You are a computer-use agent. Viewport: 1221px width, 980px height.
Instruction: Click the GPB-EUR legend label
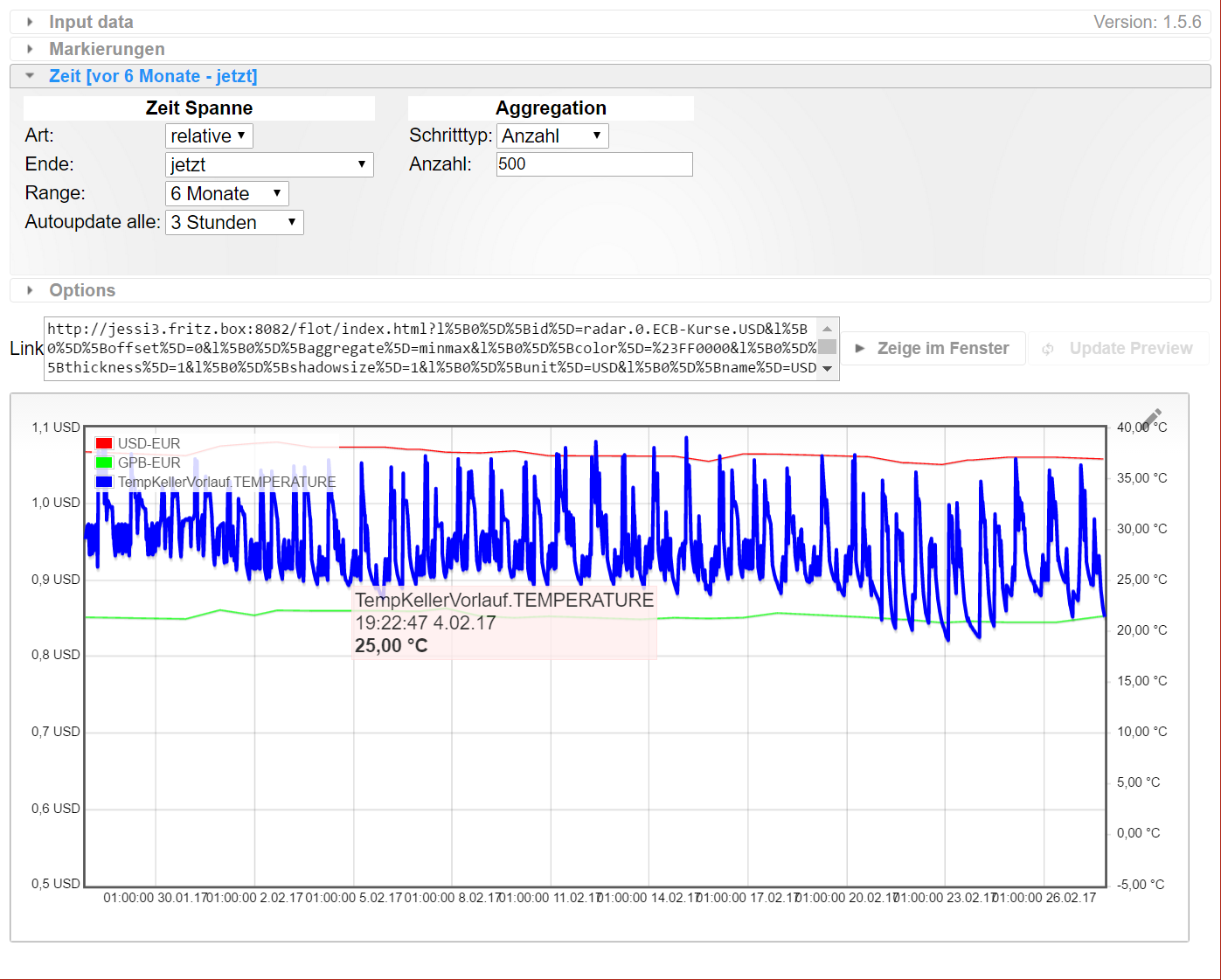point(149,462)
